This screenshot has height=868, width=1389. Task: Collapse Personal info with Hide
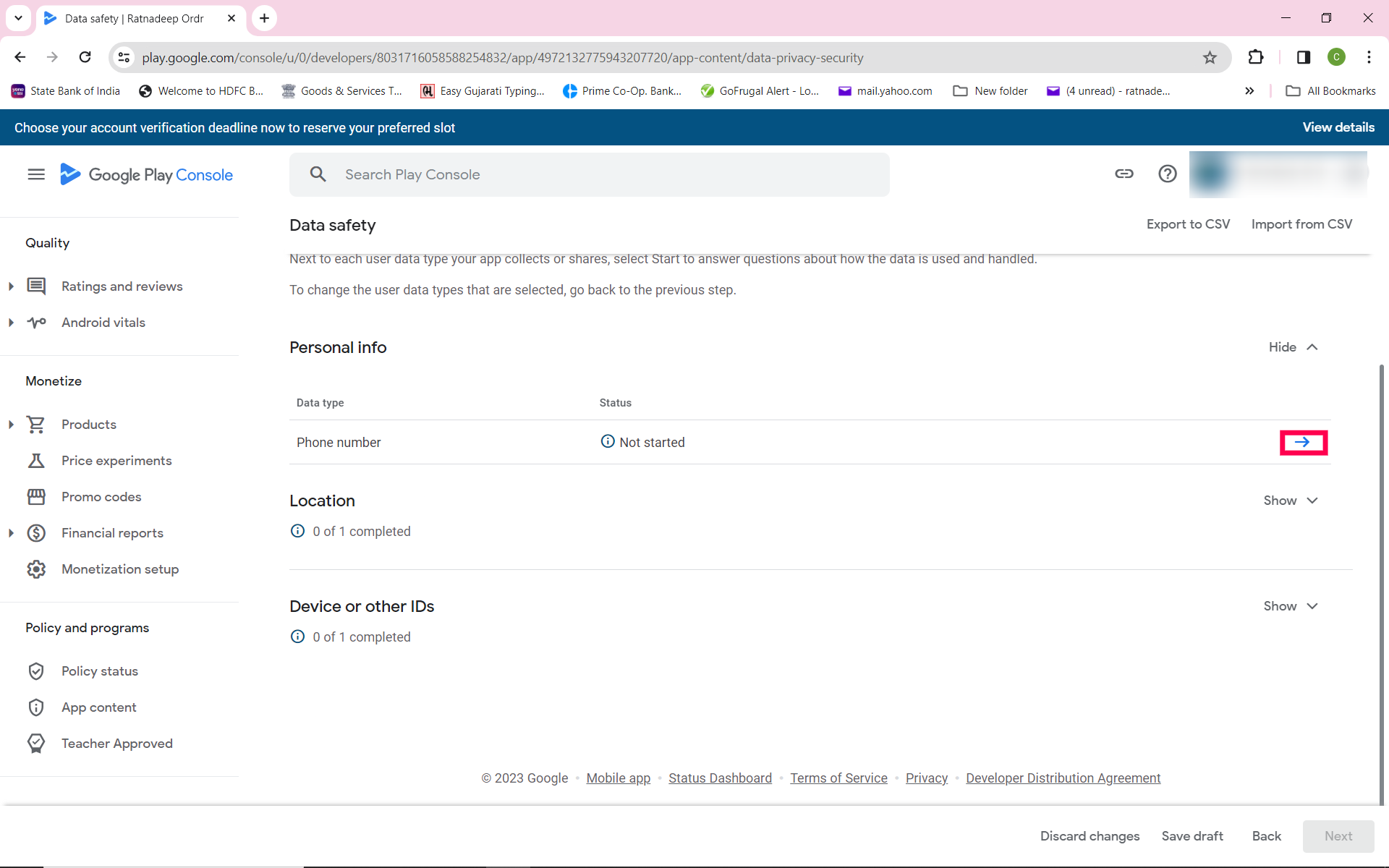1293,347
